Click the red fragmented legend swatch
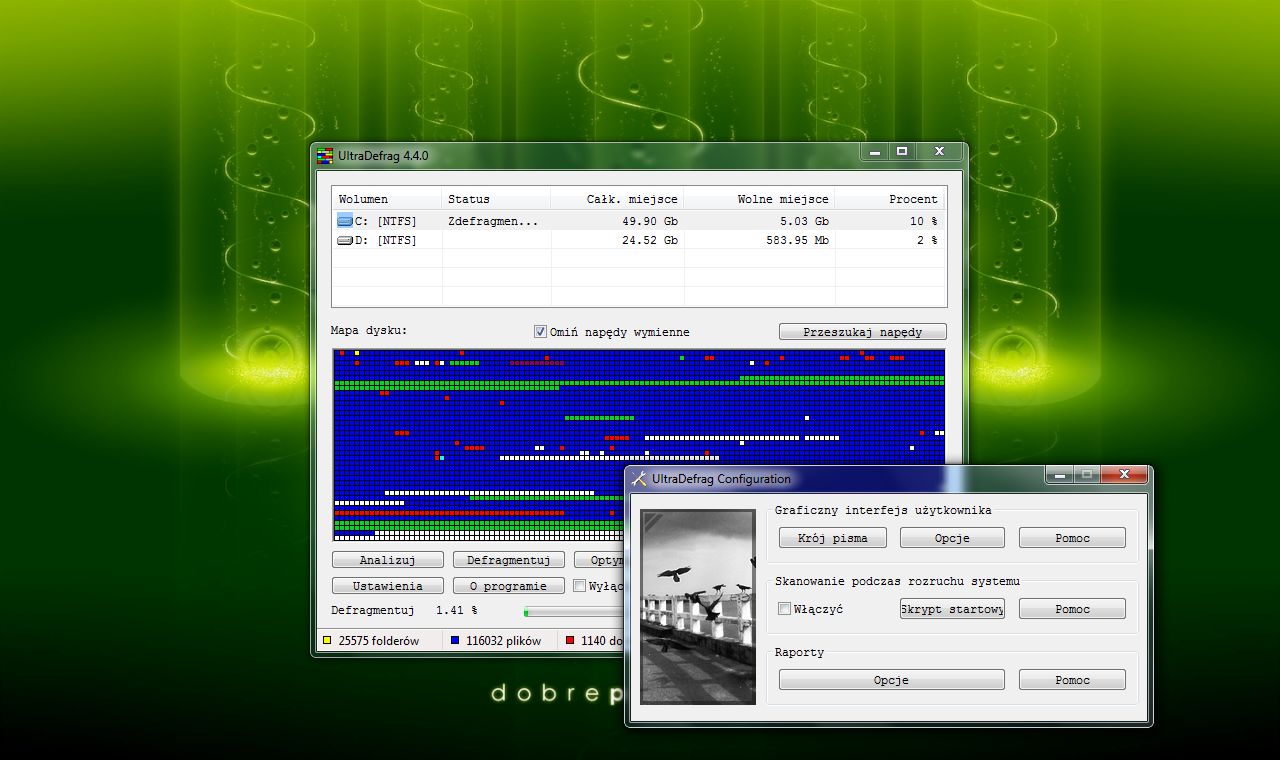Screen dimensions: 1280x760 (x=570, y=640)
